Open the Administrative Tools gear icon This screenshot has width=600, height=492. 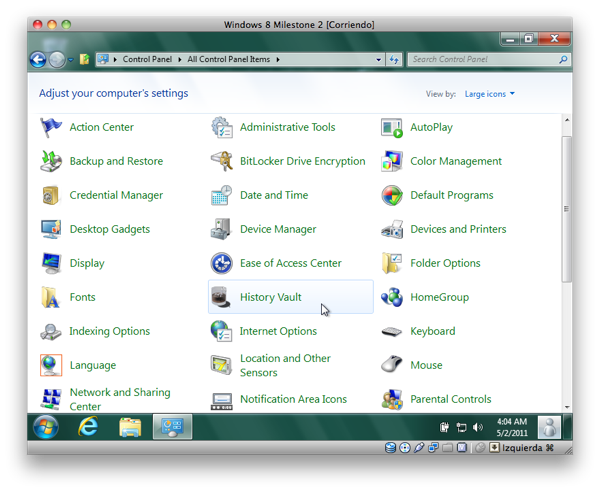pyautogui.click(x=222, y=127)
